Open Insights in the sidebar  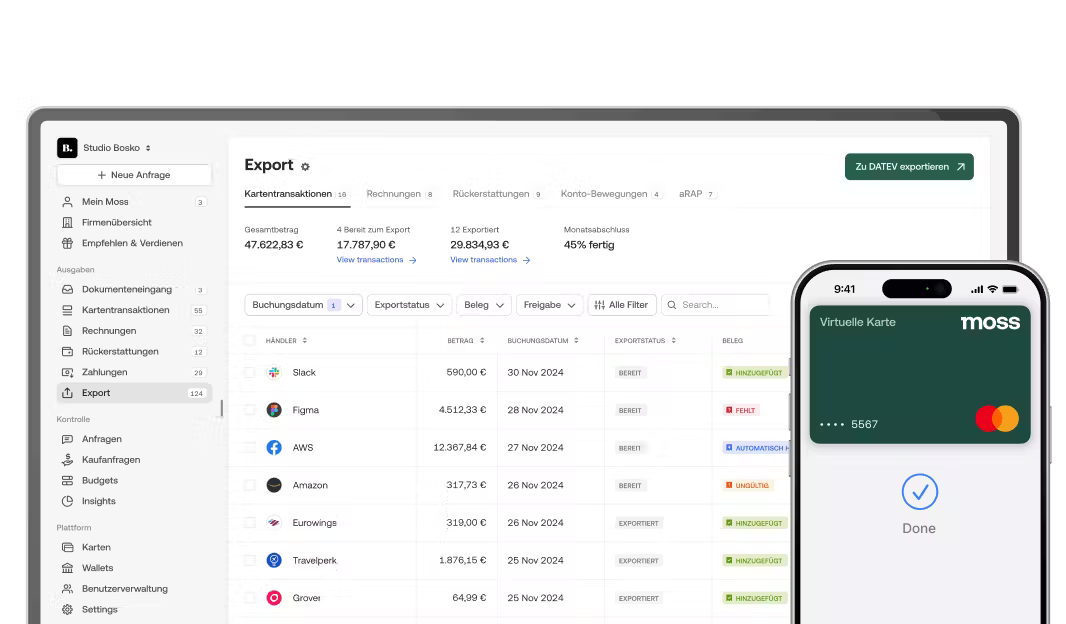tap(99, 501)
